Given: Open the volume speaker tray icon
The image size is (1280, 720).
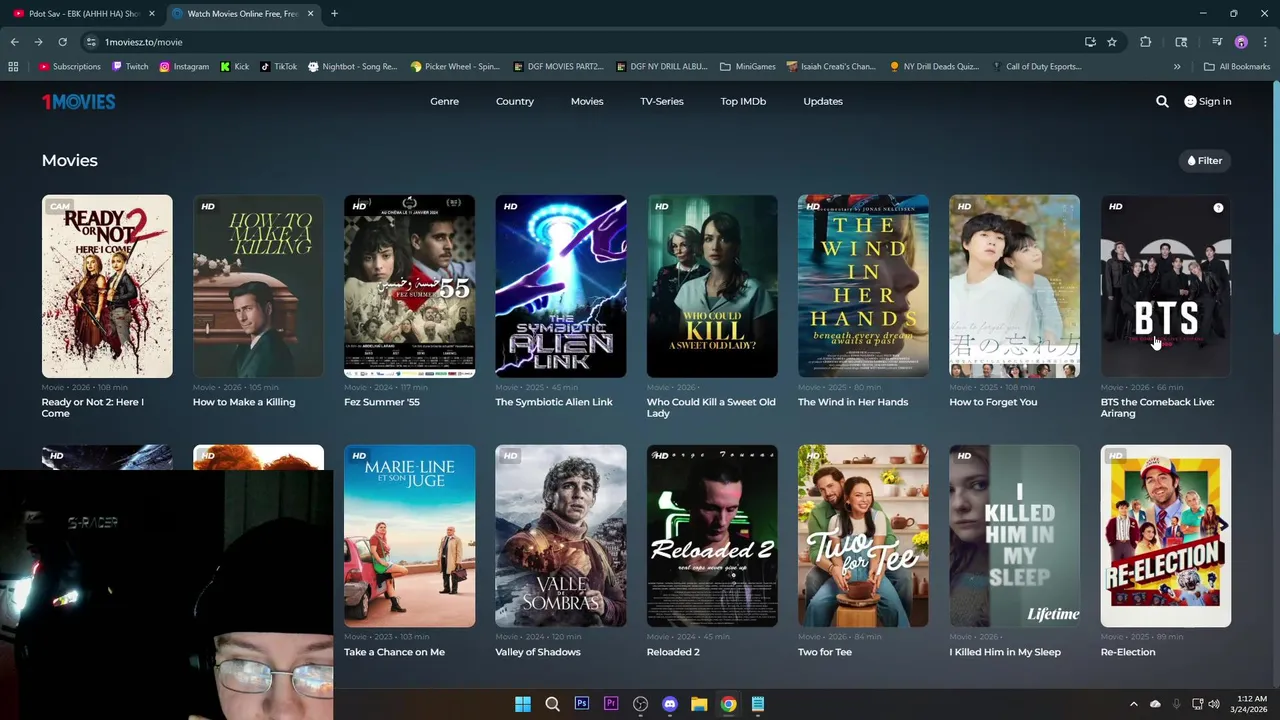Looking at the screenshot, I should [x=1214, y=704].
